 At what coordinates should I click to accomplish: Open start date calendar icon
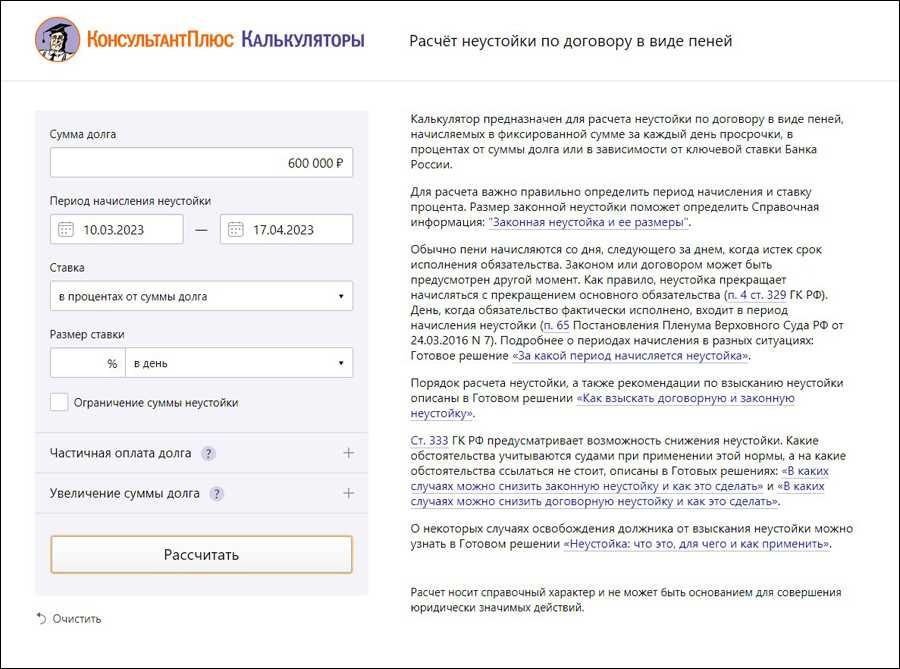click(x=66, y=230)
